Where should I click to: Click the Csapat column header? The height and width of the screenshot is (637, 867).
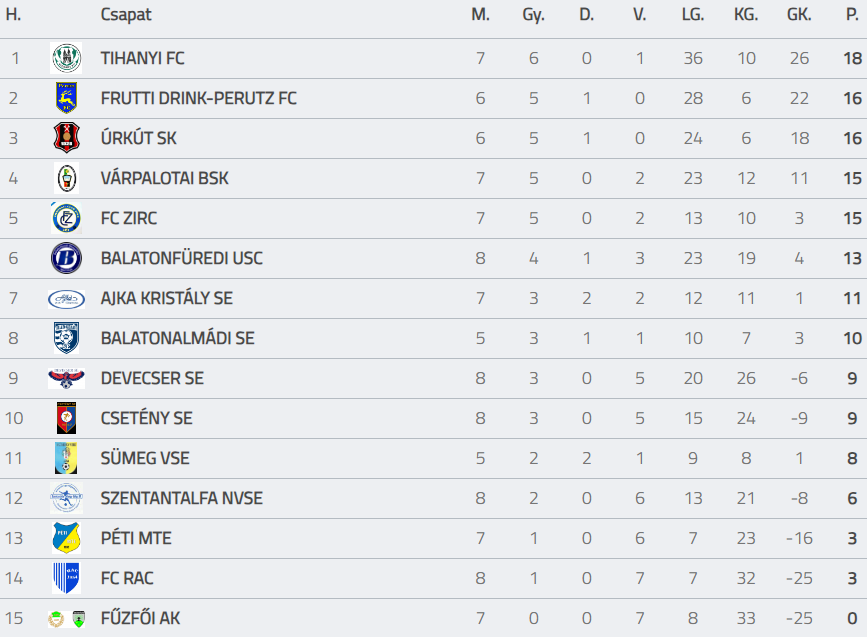coord(126,15)
